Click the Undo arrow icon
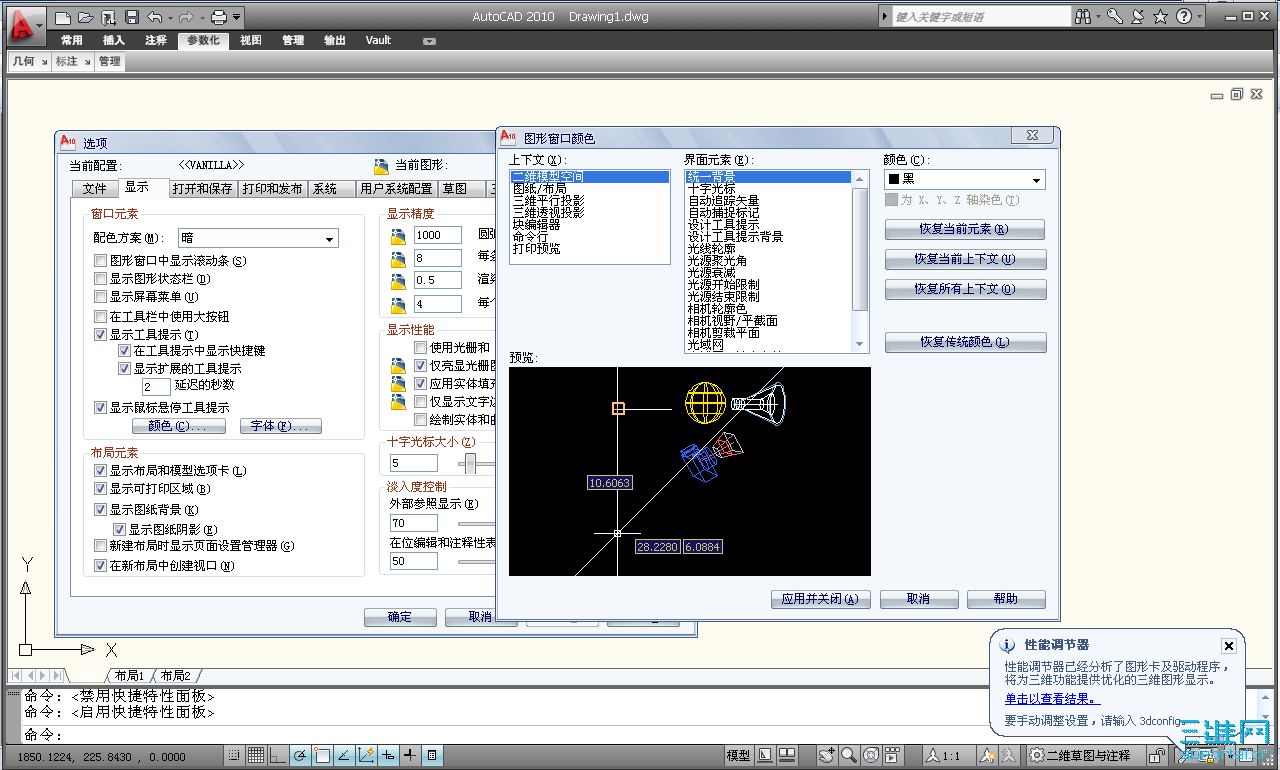 pyautogui.click(x=154, y=17)
